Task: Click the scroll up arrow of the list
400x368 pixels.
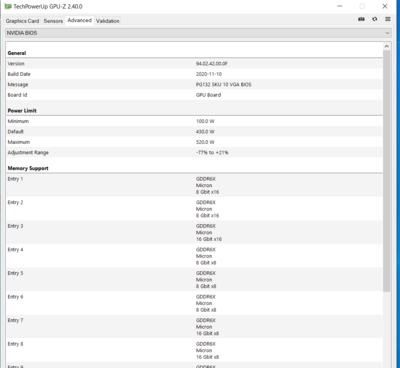Action: tap(387, 46)
